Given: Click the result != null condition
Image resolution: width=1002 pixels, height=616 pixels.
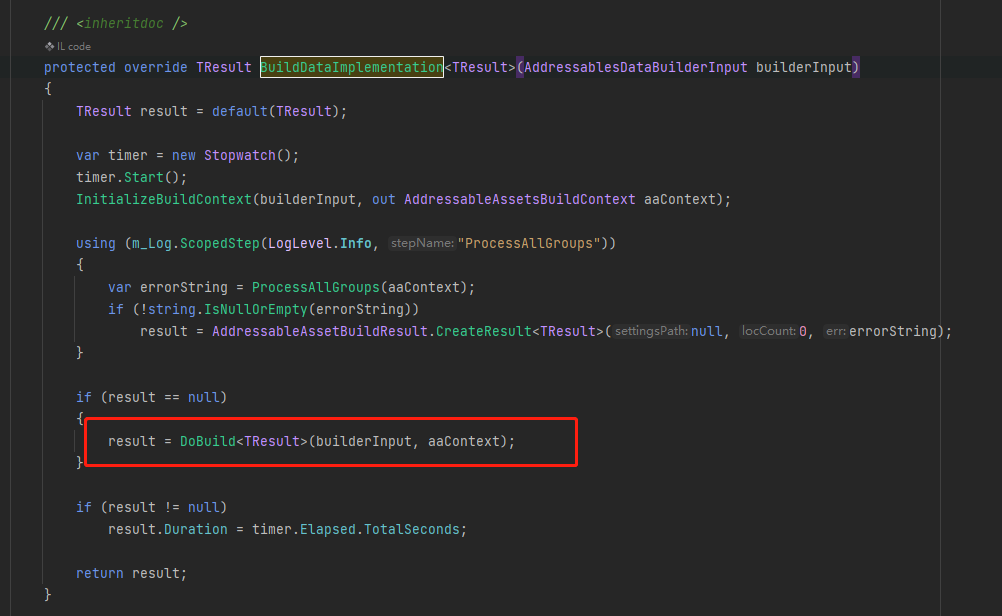Looking at the screenshot, I should click(x=164, y=507).
